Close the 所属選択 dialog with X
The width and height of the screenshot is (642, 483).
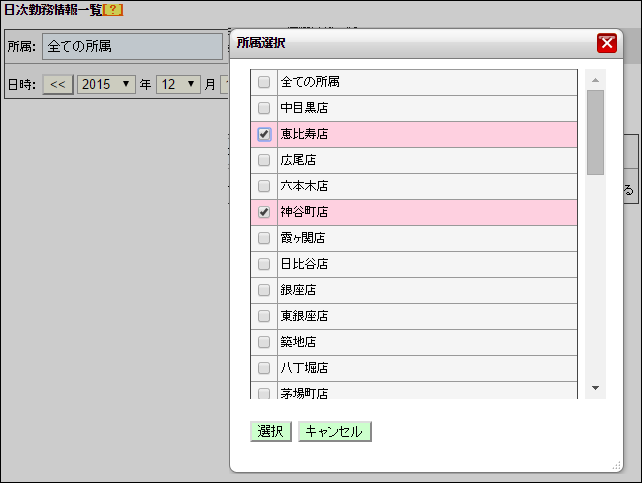[607, 43]
